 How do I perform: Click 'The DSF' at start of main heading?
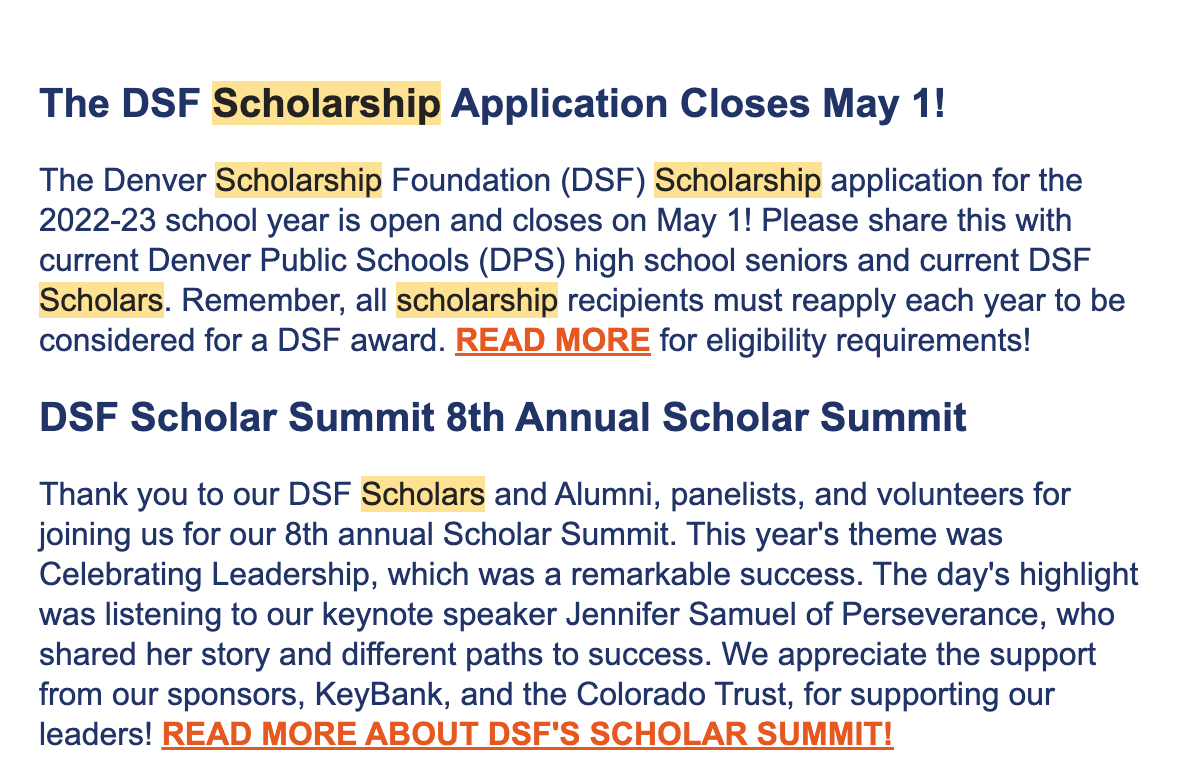tap(120, 103)
